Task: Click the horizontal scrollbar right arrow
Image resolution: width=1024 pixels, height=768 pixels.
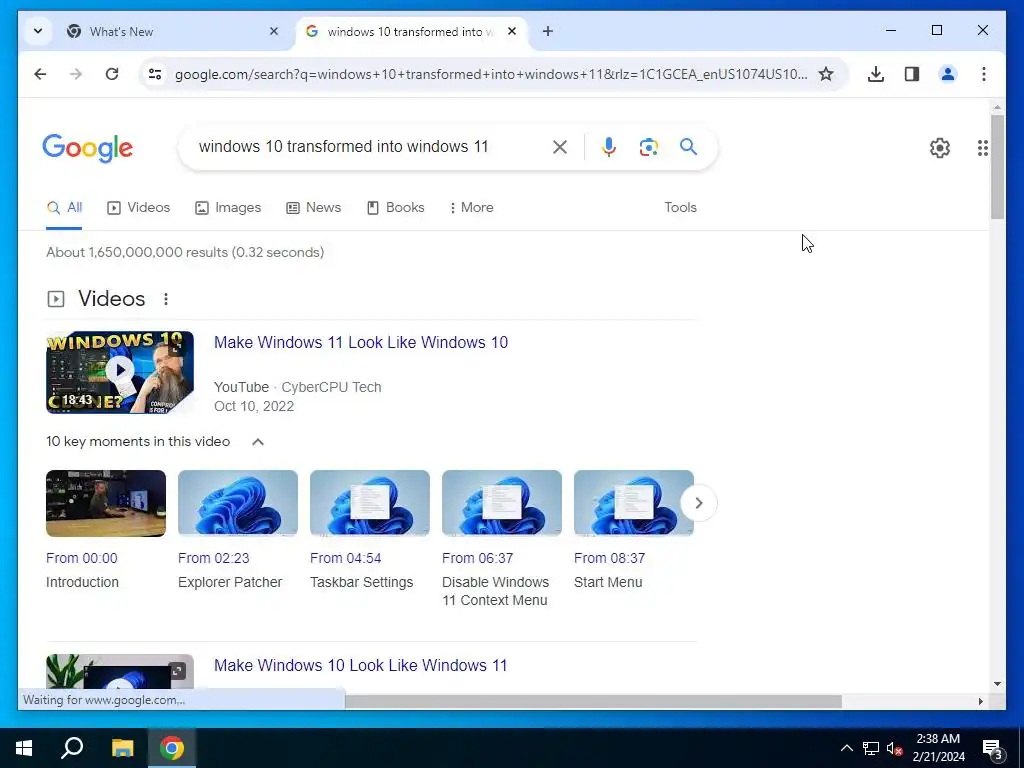Action: pyautogui.click(x=980, y=701)
